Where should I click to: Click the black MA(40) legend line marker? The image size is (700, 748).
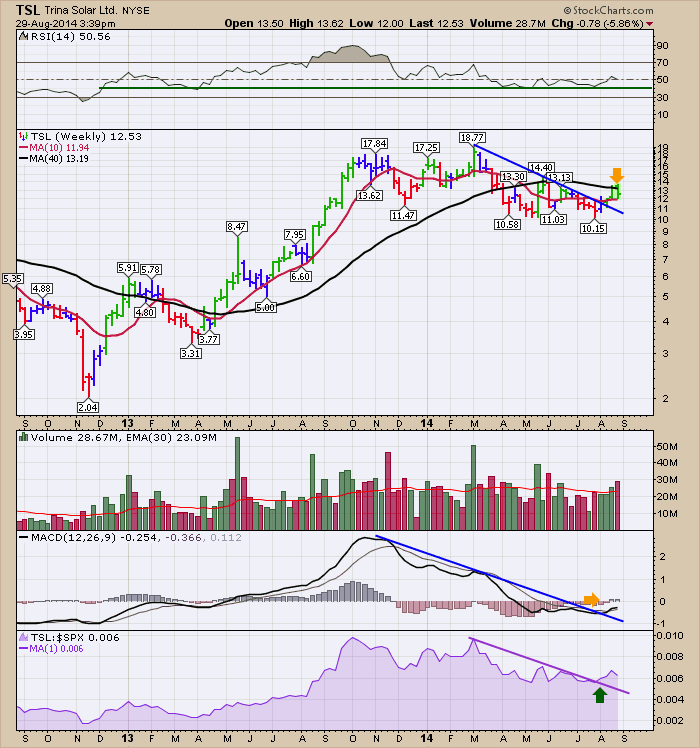tap(23, 159)
